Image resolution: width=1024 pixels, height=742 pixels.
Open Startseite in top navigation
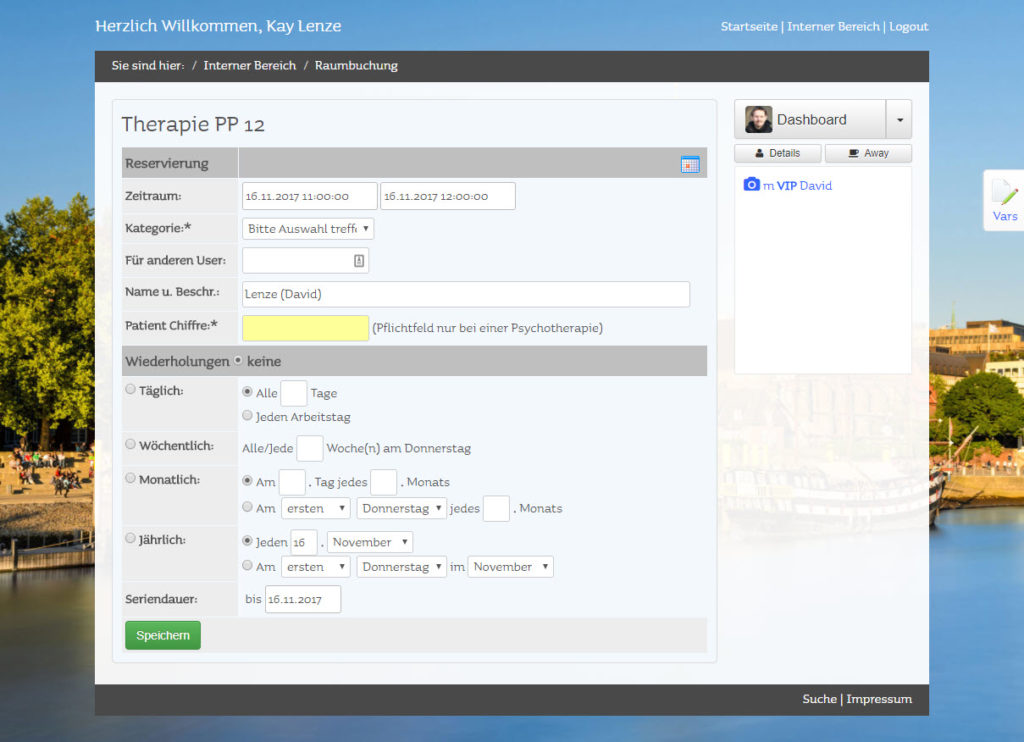[x=748, y=27]
